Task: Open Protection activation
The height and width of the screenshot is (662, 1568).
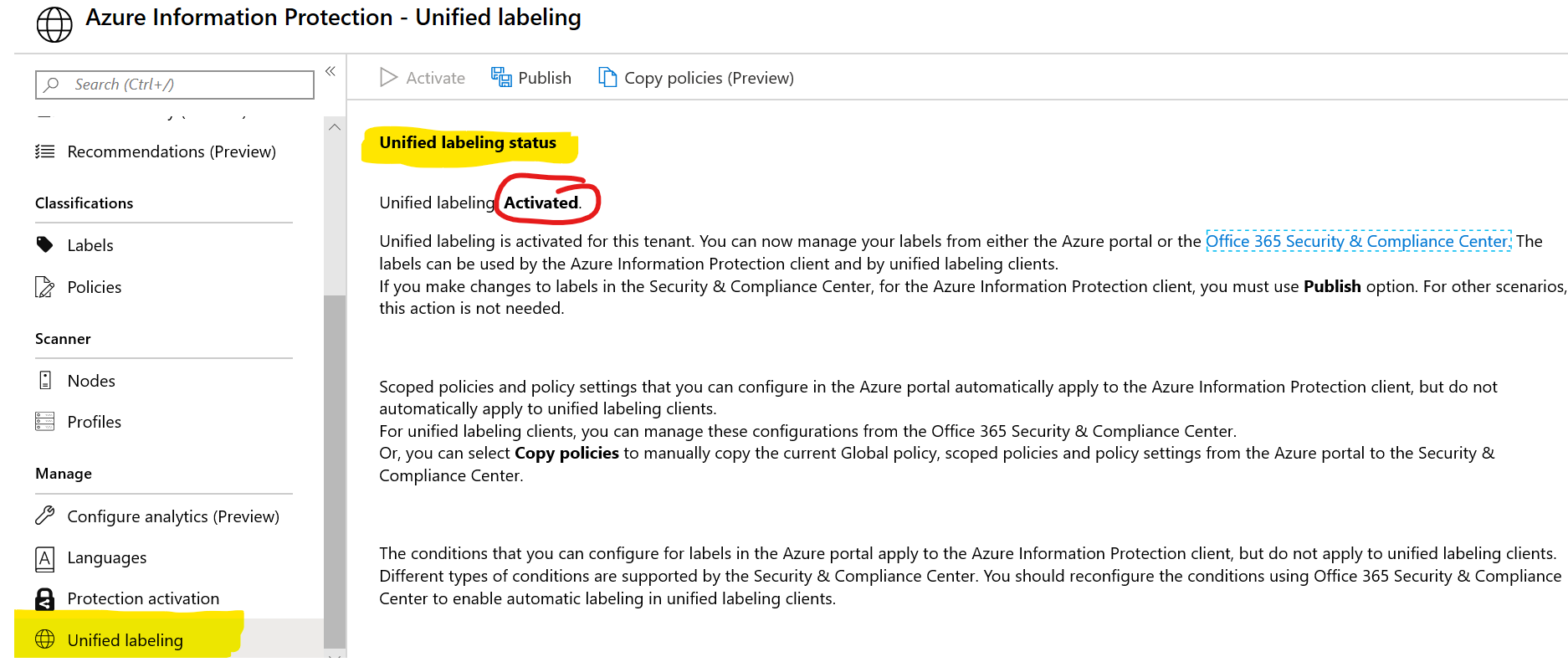Action: pos(143,598)
